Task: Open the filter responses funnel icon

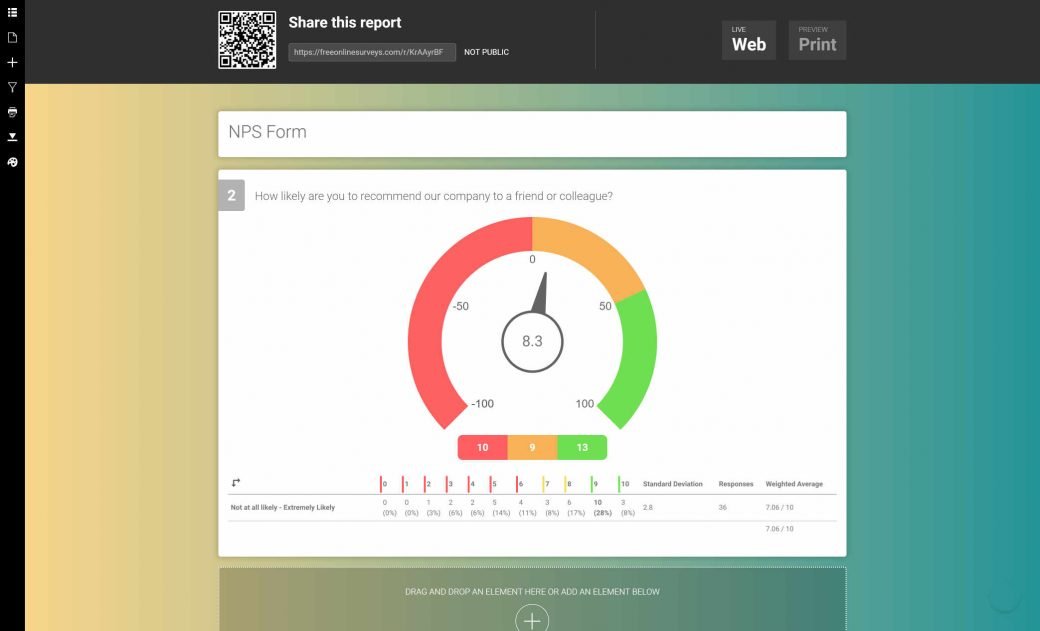Action: coord(12,87)
